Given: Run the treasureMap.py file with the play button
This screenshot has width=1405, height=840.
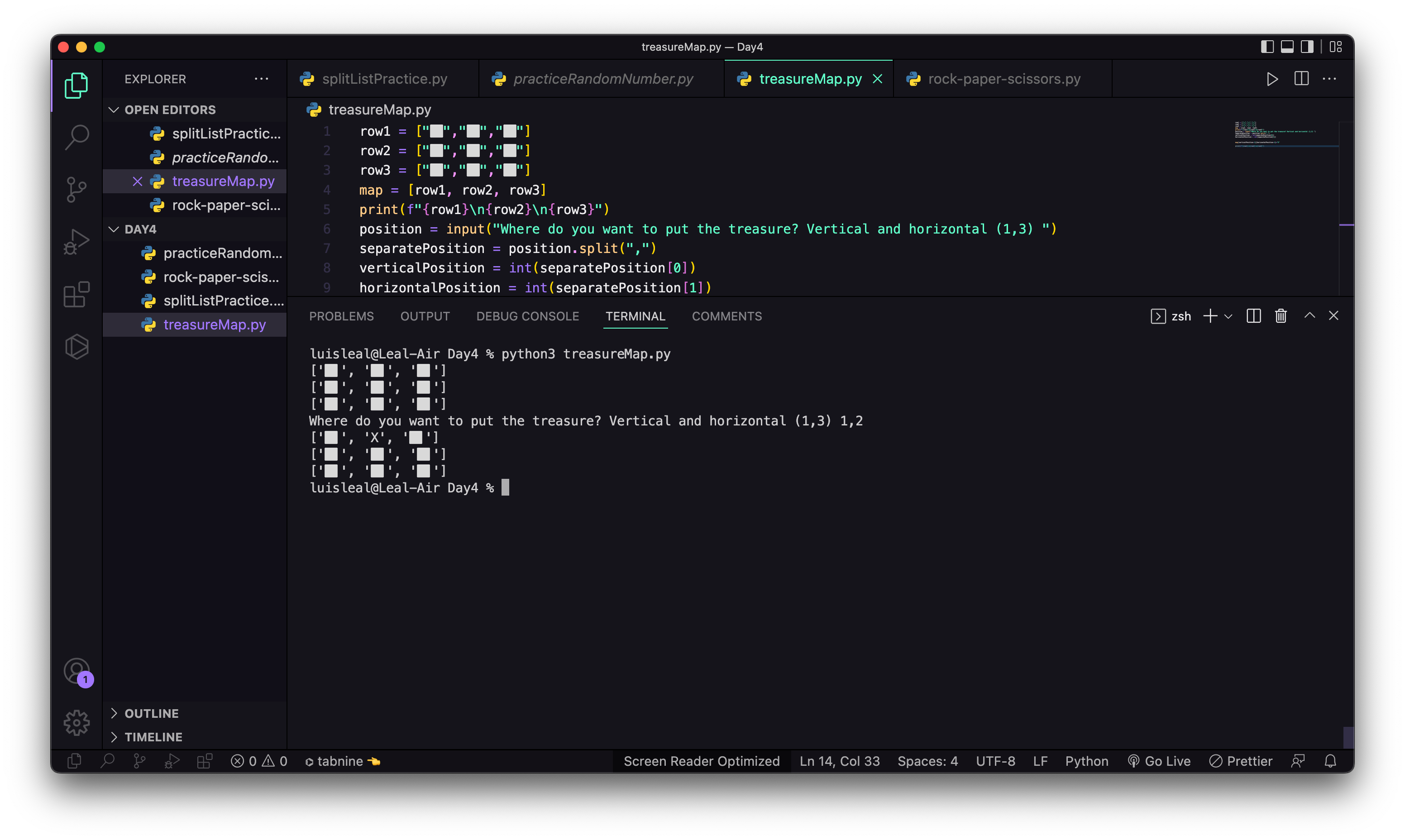Looking at the screenshot, I should click(1272, 79).
